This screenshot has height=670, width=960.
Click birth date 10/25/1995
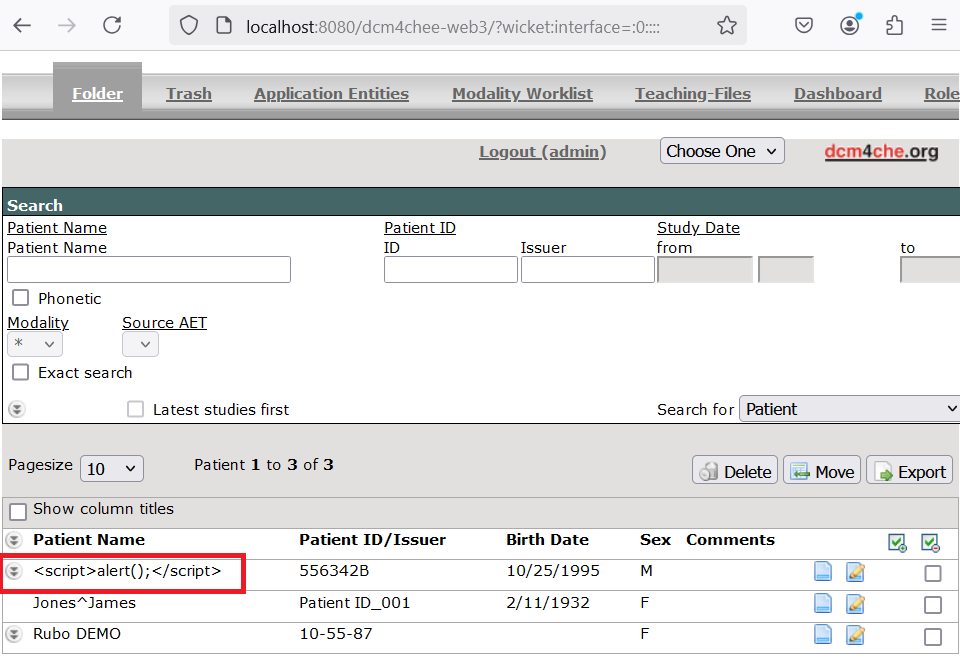pos(553,571)
